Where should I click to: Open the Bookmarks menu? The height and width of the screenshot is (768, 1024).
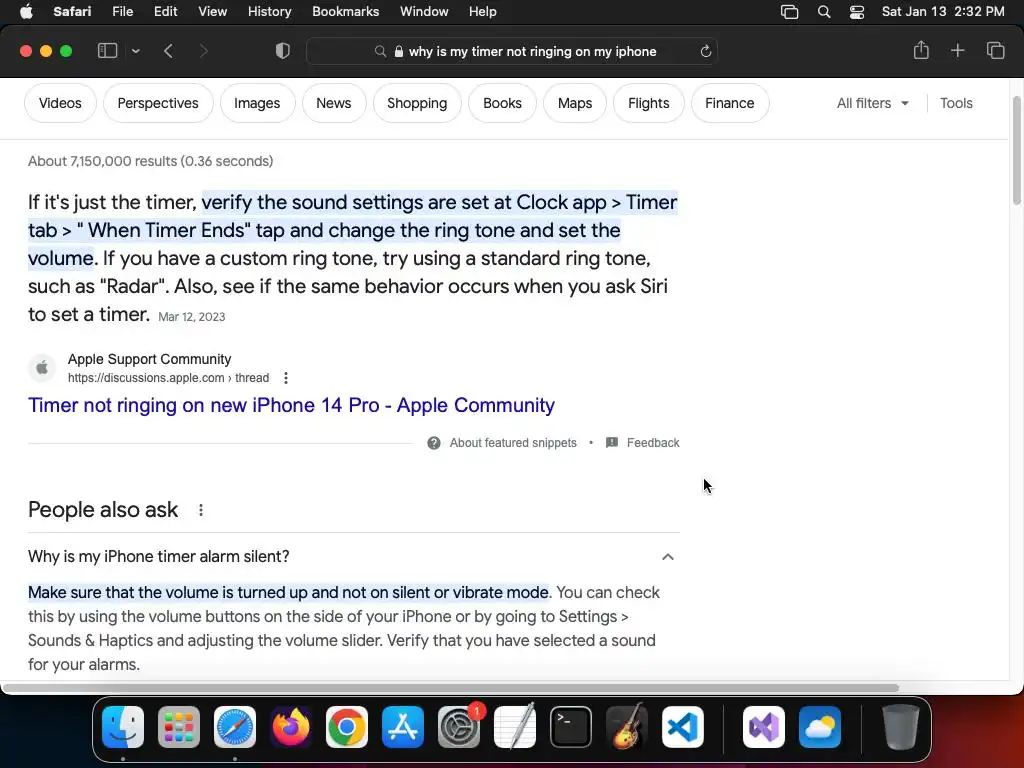pyautogui.click(x=345, y=12)
